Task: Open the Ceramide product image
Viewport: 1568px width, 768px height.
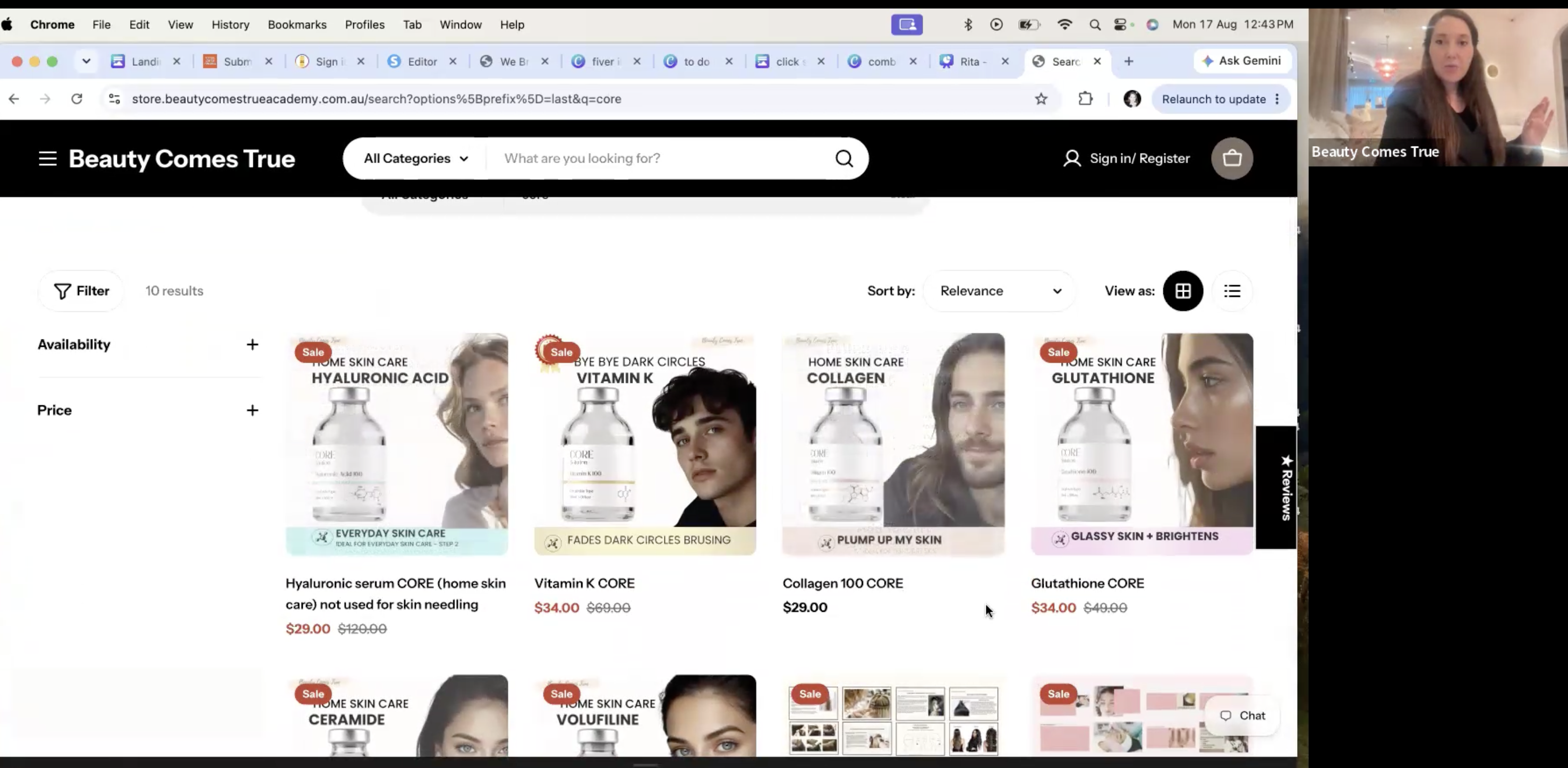Action: click(x=397, y=715)
